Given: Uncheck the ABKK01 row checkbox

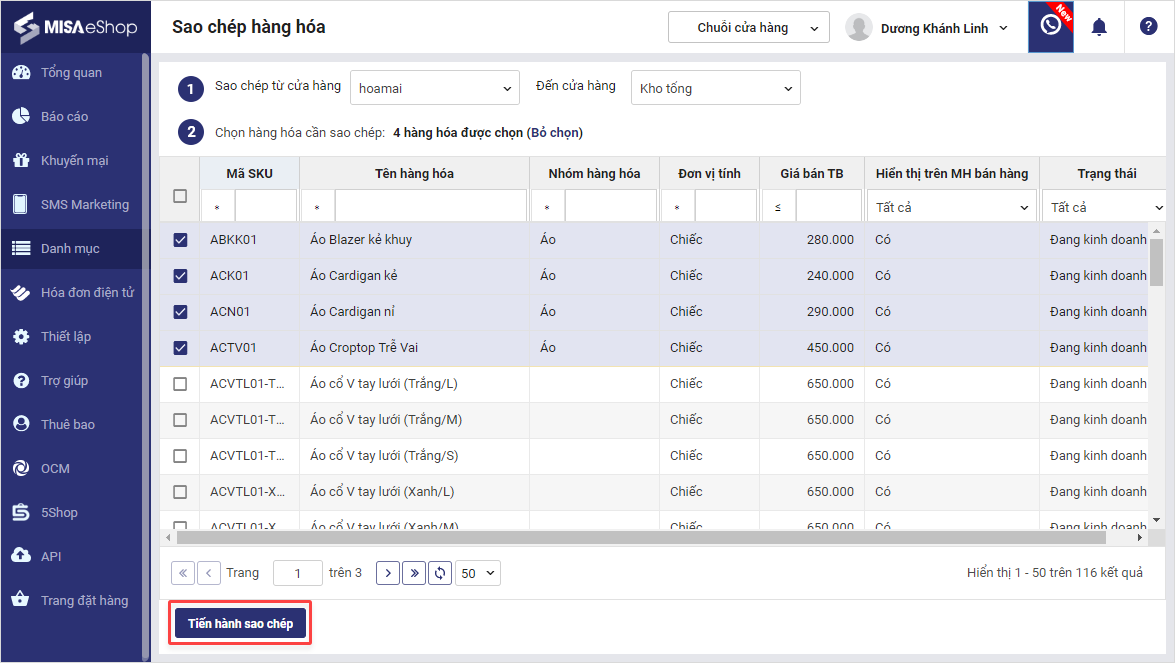Looking at the screenshot, I should point(180,240).
